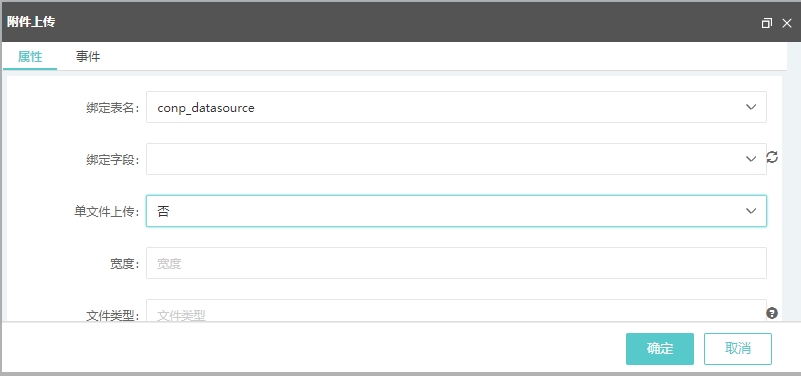The width and height of the screenshot is (801, 376).
Task: Switch to the 属性 tab
Action: tap(30, 56)
